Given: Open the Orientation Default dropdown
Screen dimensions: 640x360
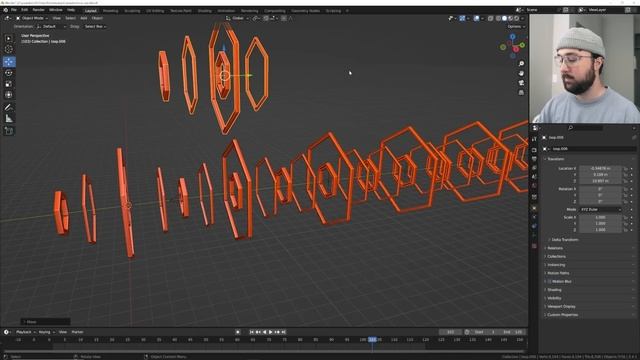Looking at the screenshot, I should tap(51, 27).
